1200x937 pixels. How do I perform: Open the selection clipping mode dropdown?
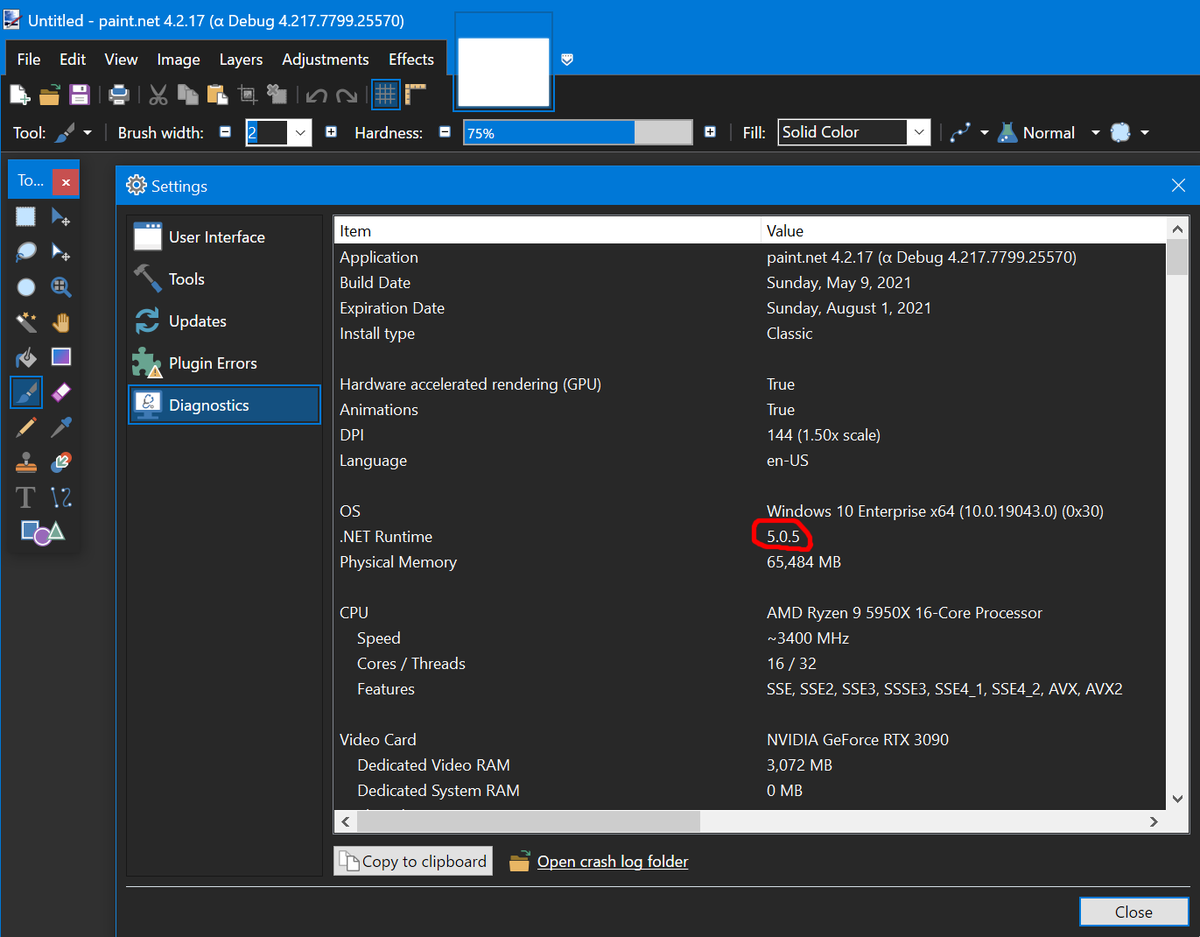[1129, 132]
